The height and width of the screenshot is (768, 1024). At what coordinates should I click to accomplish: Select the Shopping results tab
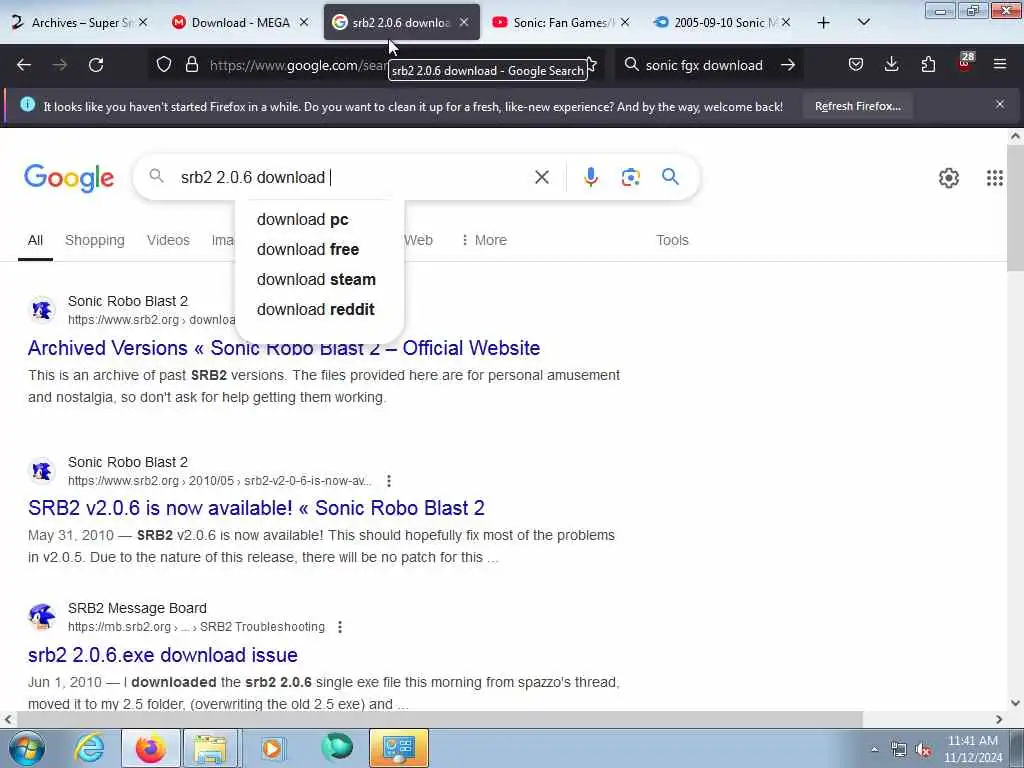coord(95,240)
